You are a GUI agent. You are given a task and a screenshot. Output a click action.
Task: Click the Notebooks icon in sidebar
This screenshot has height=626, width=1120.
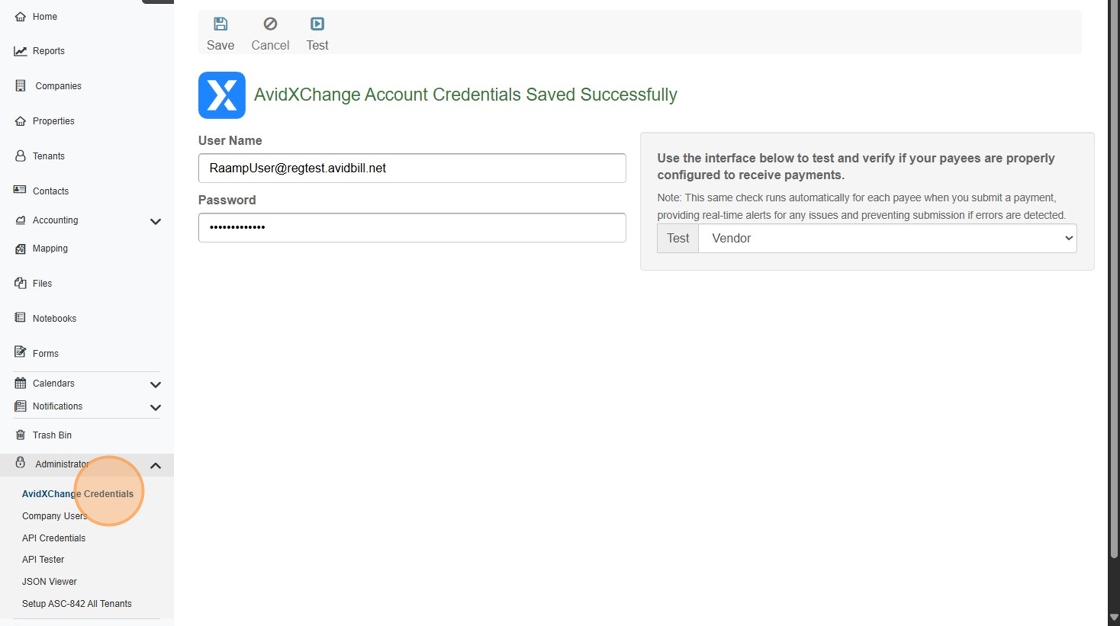(20, 318)
